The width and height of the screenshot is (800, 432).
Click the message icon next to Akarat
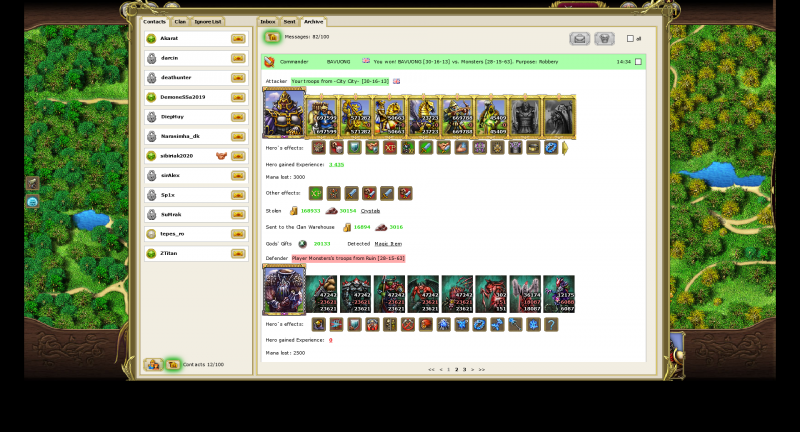(238, 39)
